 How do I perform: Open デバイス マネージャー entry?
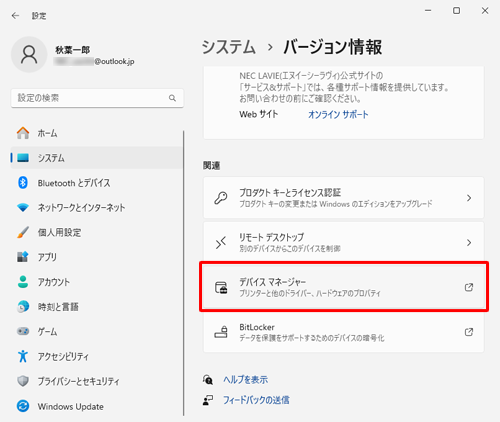tap(344, 287)
